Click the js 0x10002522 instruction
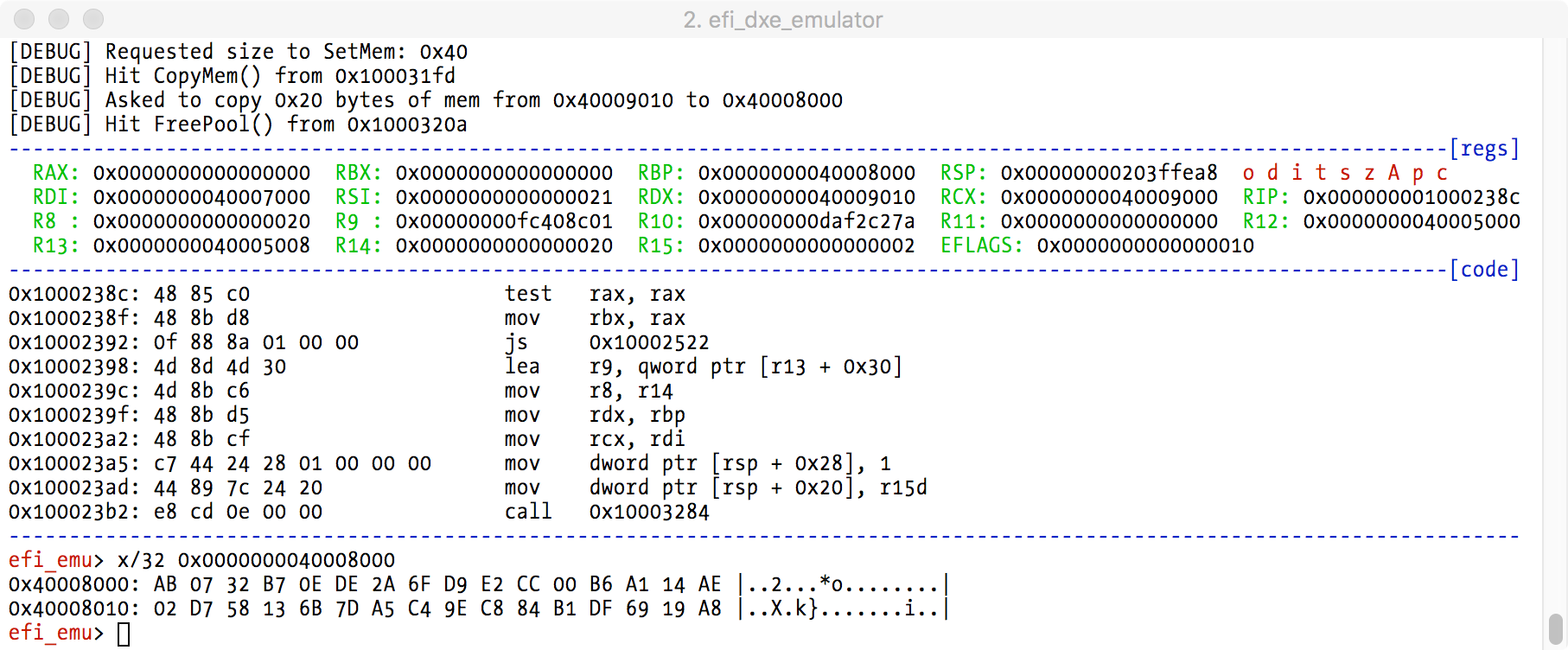The height and width of the screenshot is (650, 1568). 606,342
